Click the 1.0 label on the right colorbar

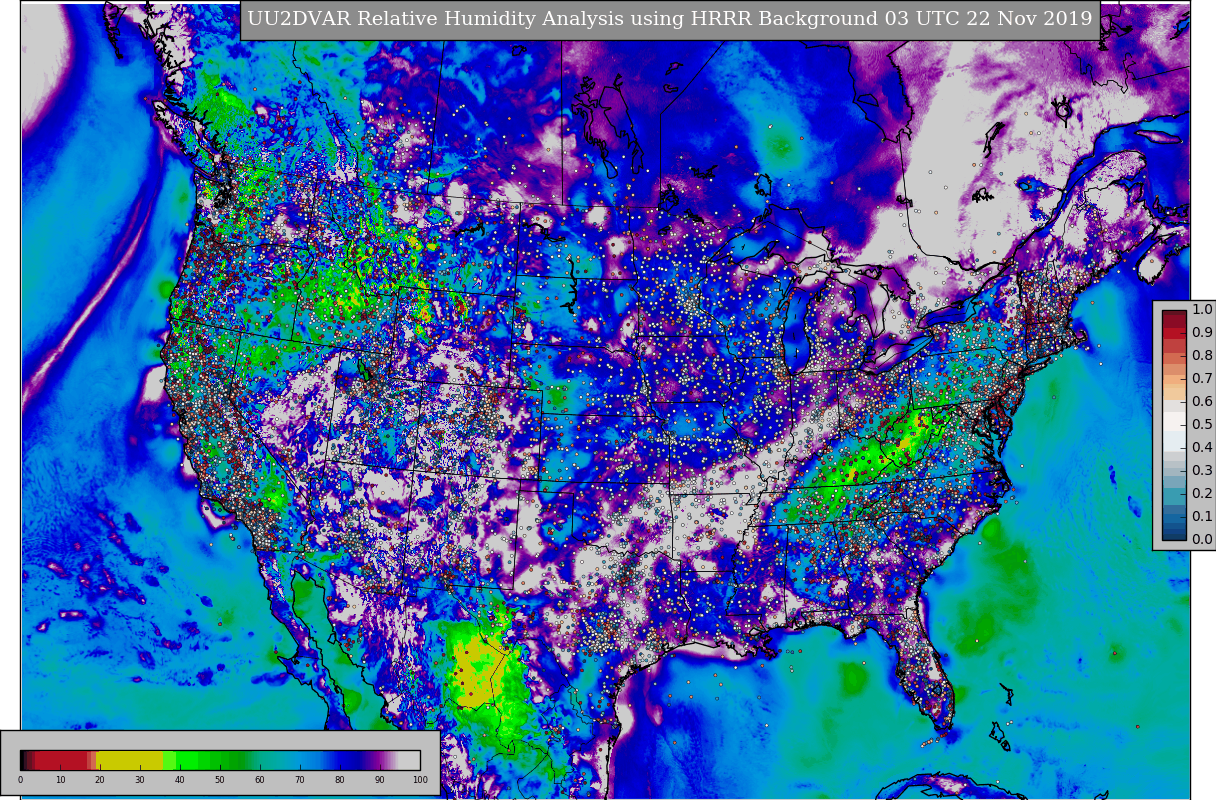tap(1202, 310)
